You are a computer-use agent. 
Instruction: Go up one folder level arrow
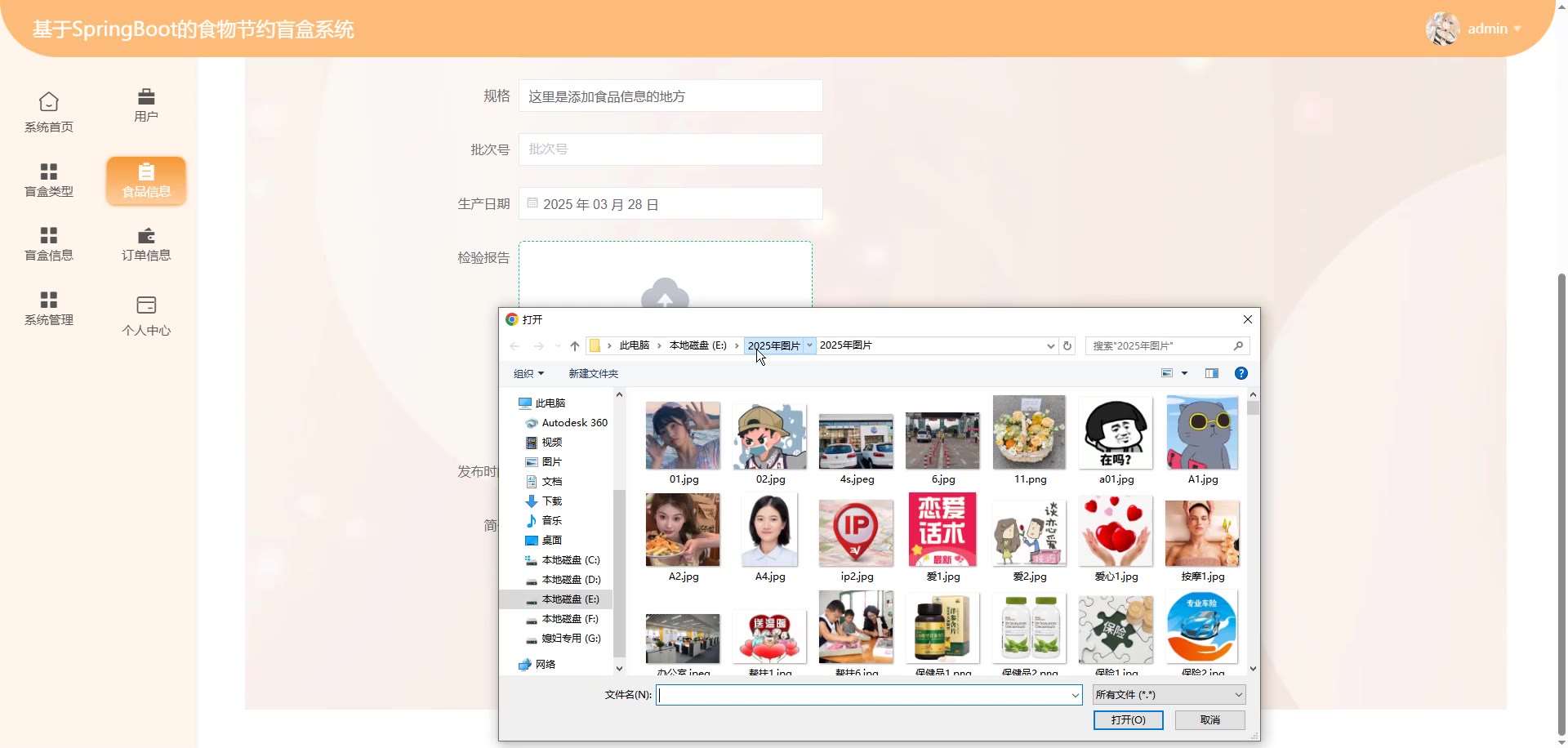(575, 346)
